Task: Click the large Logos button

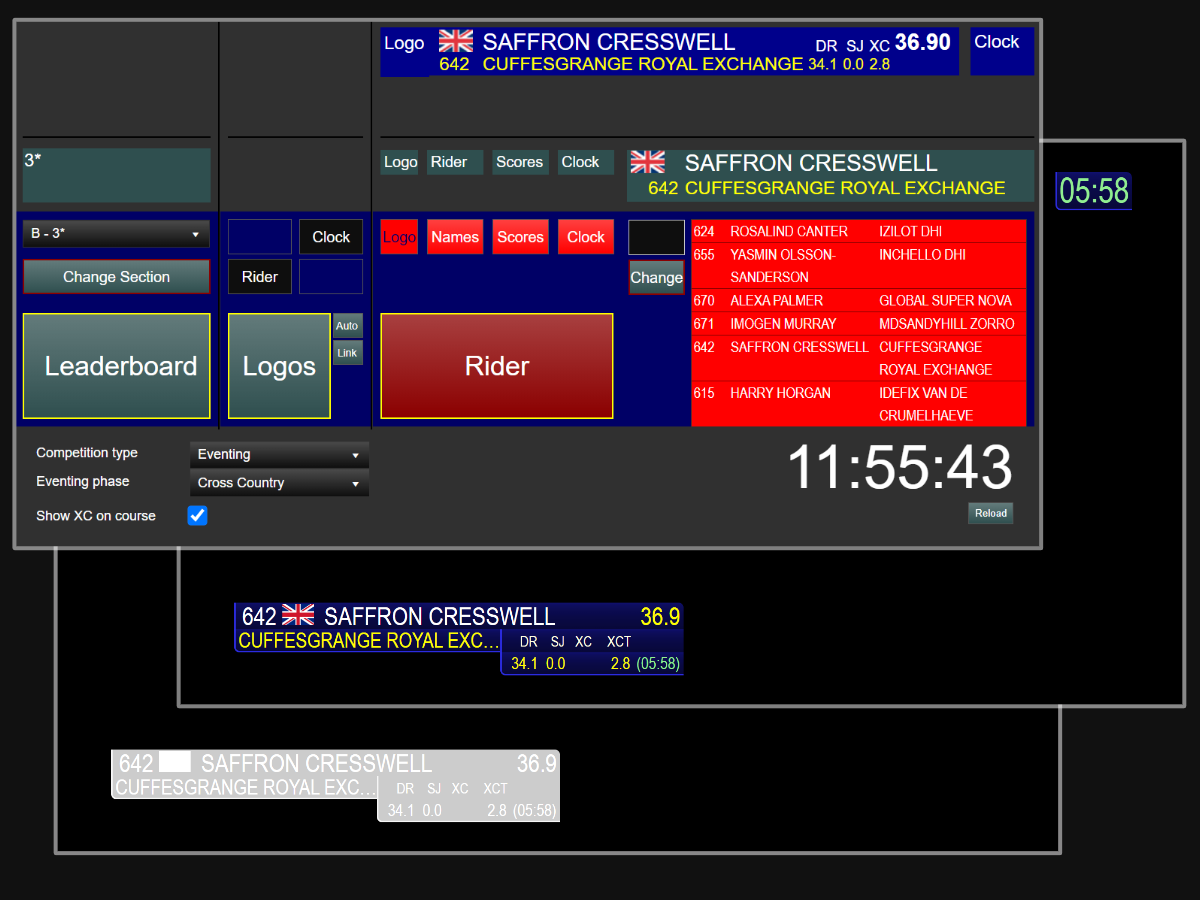Action: click(279, 366)
